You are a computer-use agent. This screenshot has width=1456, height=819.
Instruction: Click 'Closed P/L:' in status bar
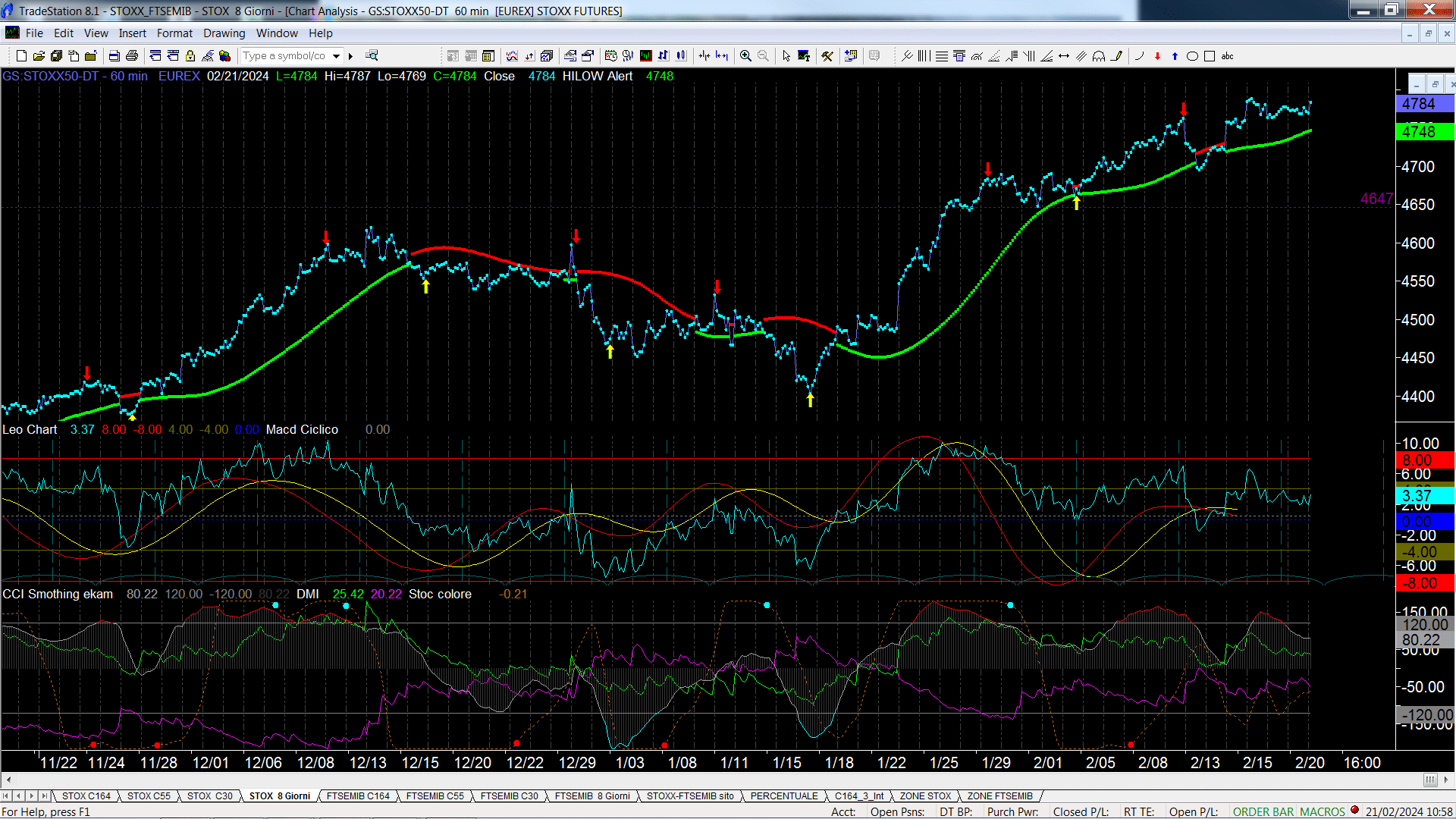[x=1081, y=811]
